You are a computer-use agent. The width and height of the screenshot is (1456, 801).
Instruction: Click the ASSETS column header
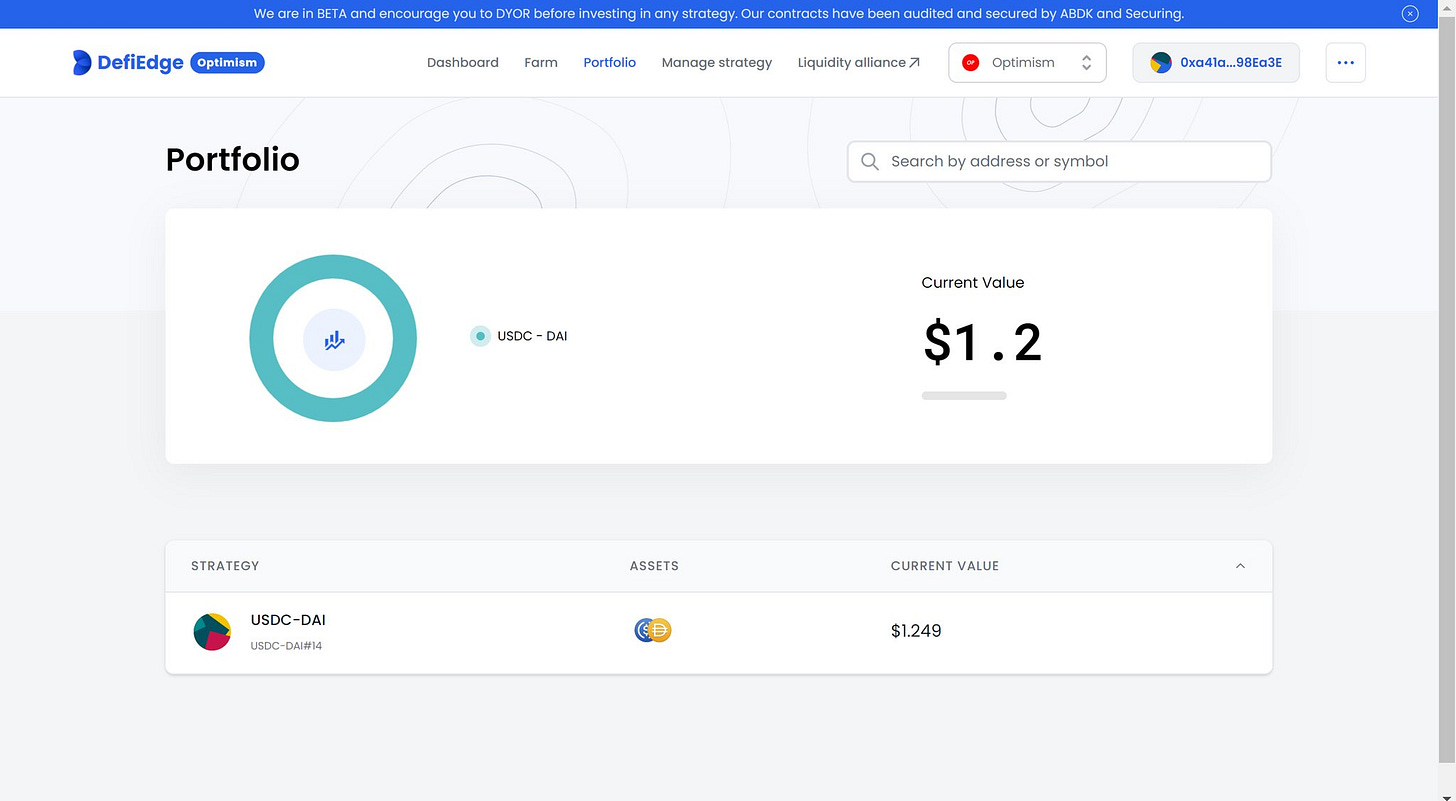[x=654, y=566]
